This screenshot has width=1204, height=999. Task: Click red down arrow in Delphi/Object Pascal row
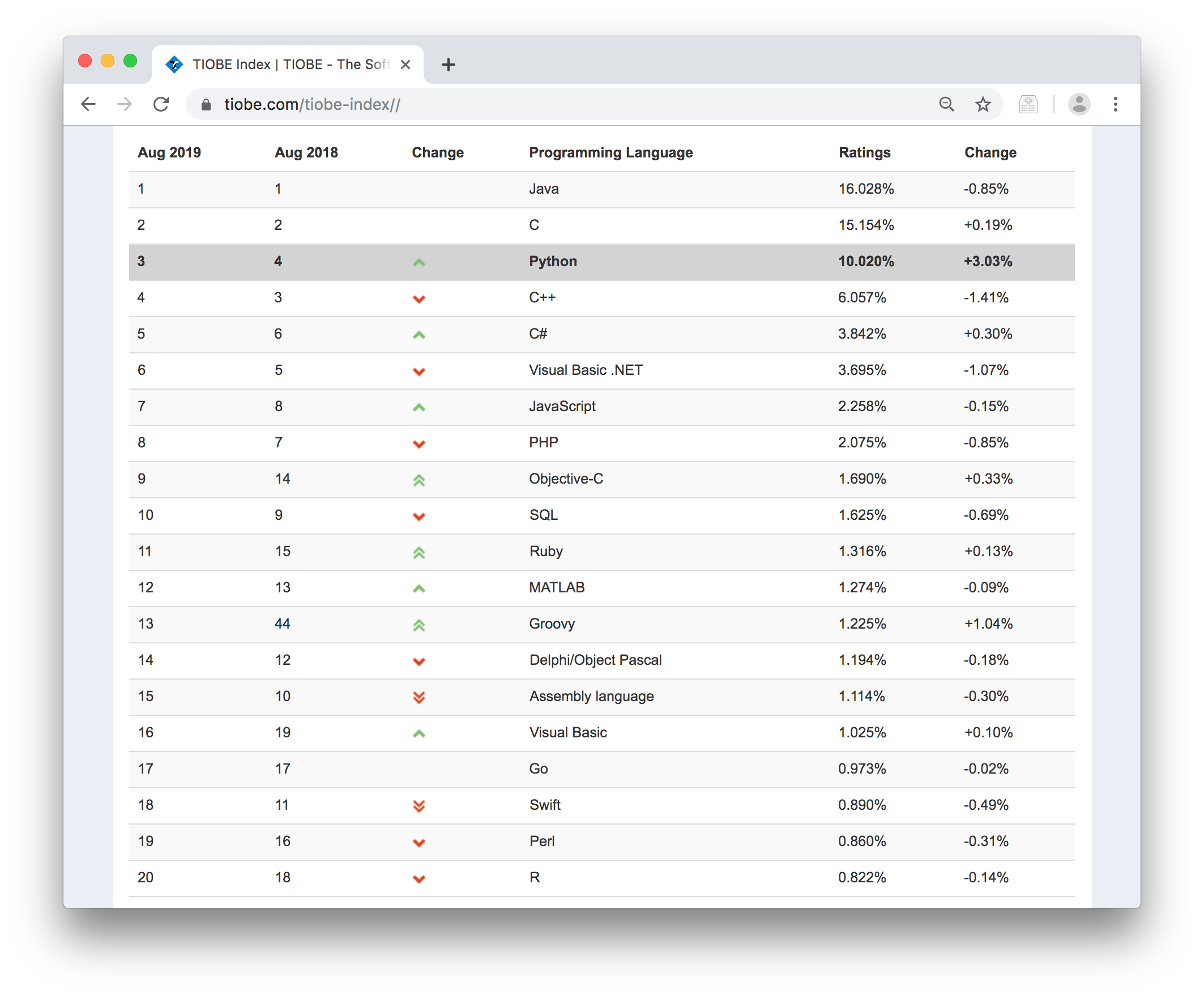(419, 661)
